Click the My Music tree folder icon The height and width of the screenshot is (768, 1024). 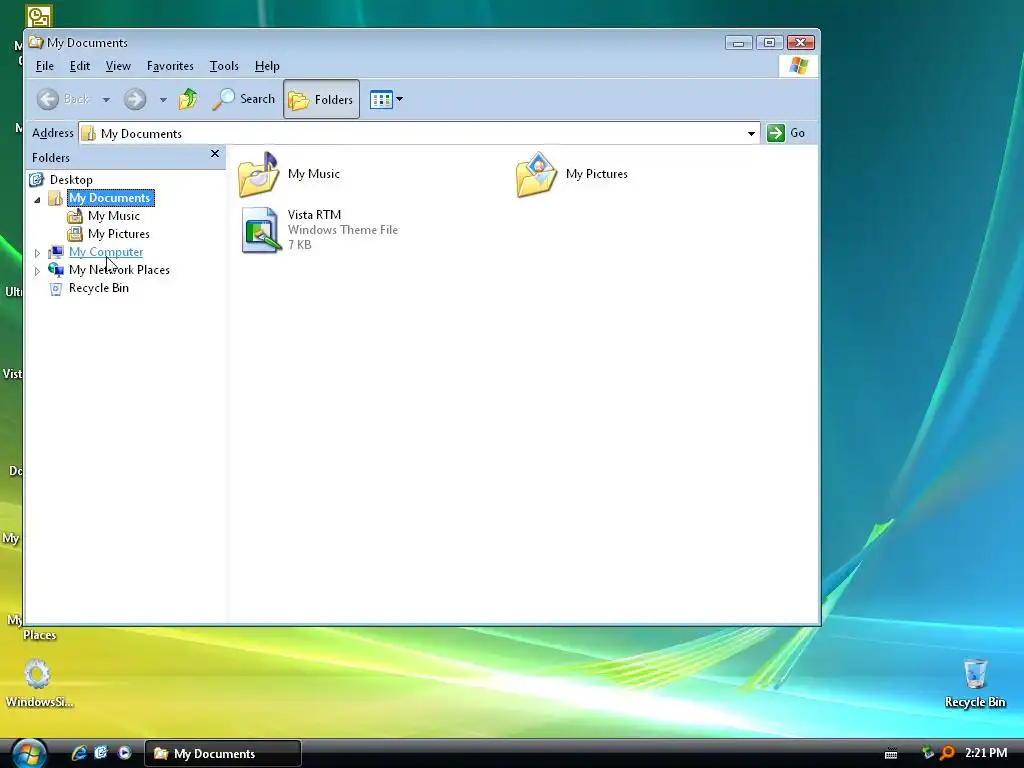click(75, 216)
